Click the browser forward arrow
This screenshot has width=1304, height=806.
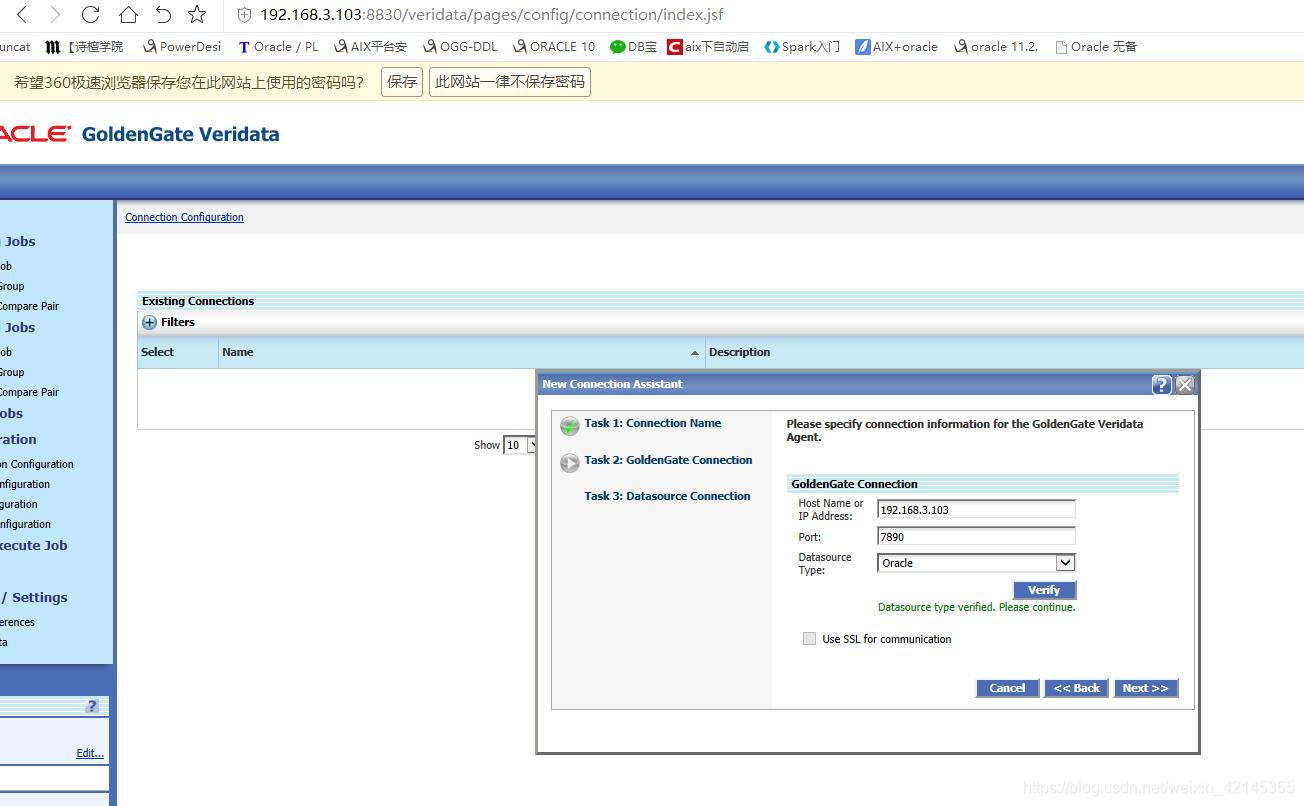pos(56,15)
